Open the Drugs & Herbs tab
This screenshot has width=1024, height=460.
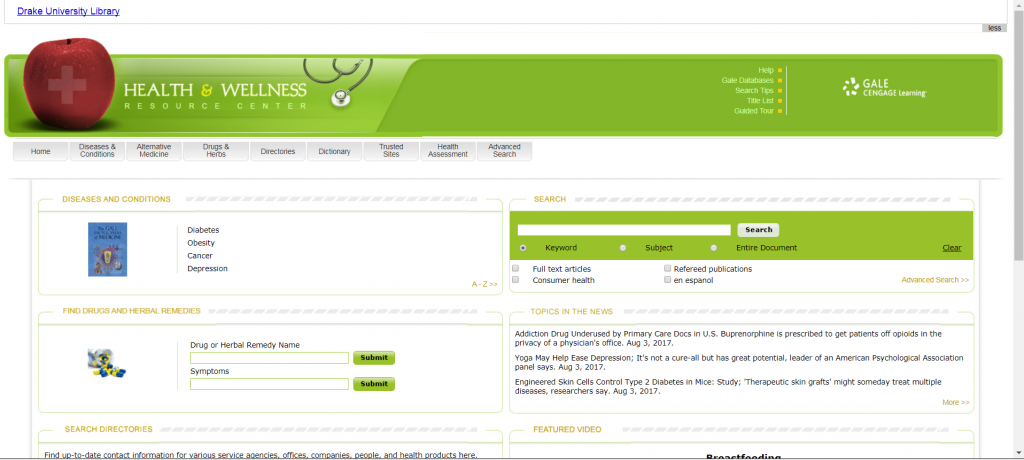tap(216, 151)
